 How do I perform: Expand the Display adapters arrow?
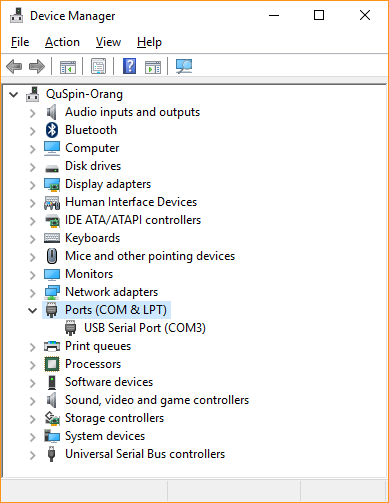[32, 185]
